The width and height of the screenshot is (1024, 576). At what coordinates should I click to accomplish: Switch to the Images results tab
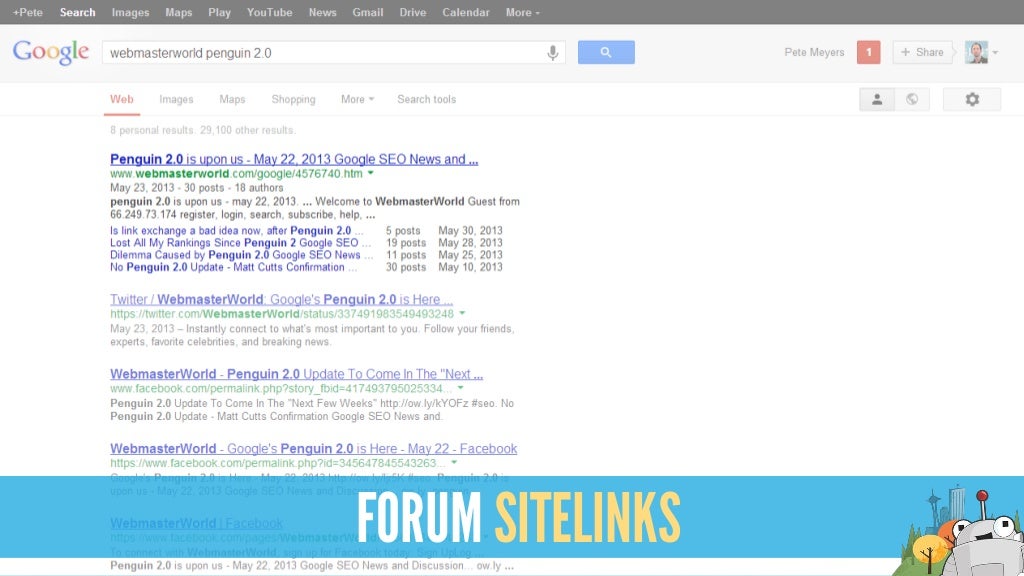(176, 99)
